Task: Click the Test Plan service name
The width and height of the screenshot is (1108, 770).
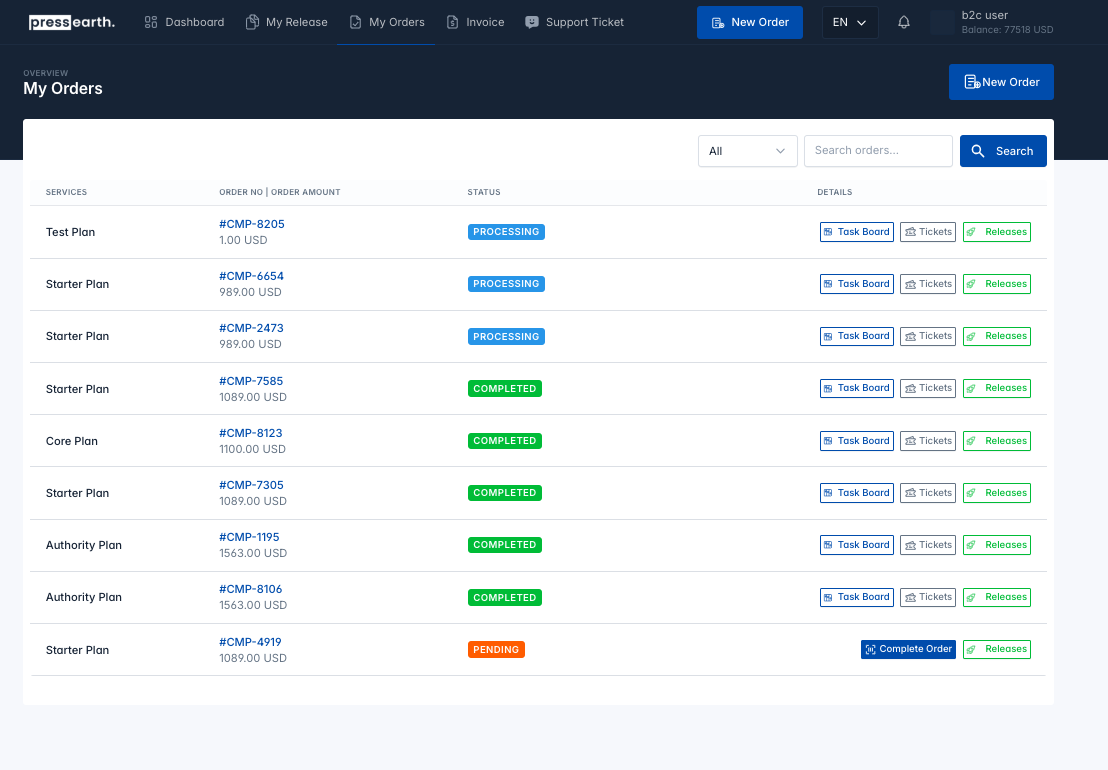Action: point(71,232)
